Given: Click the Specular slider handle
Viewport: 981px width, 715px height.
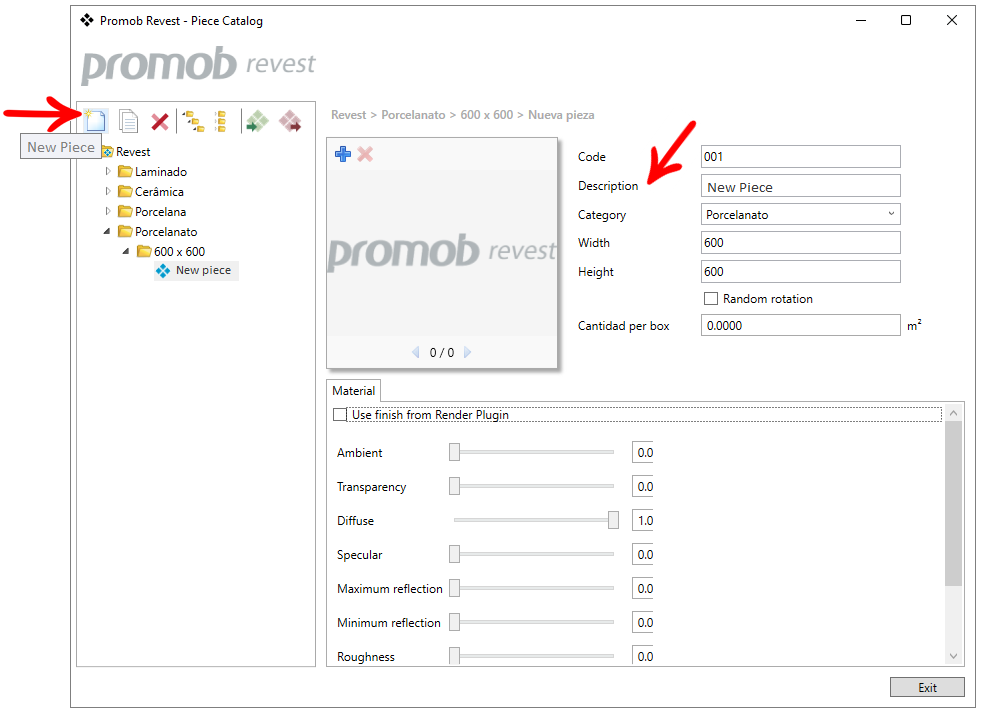Looking at the screenshot, I should tap(455, 554).
